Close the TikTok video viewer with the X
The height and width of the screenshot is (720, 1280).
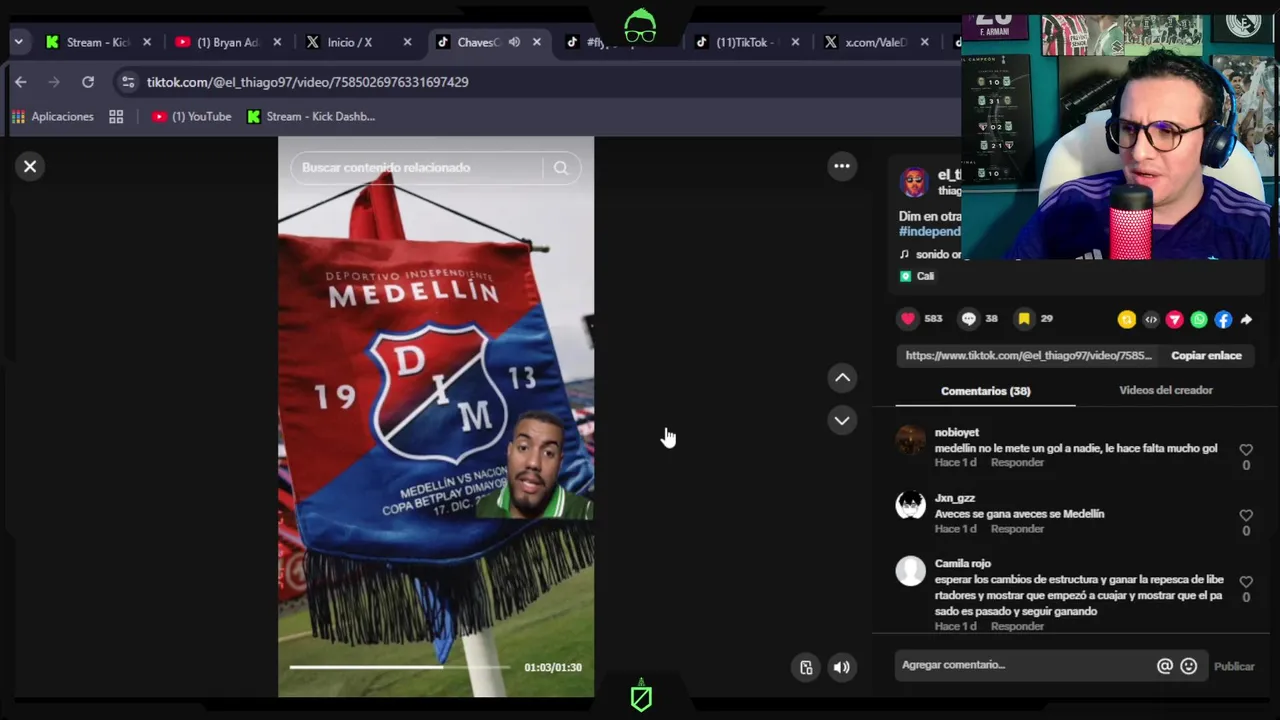click(30, 167)
